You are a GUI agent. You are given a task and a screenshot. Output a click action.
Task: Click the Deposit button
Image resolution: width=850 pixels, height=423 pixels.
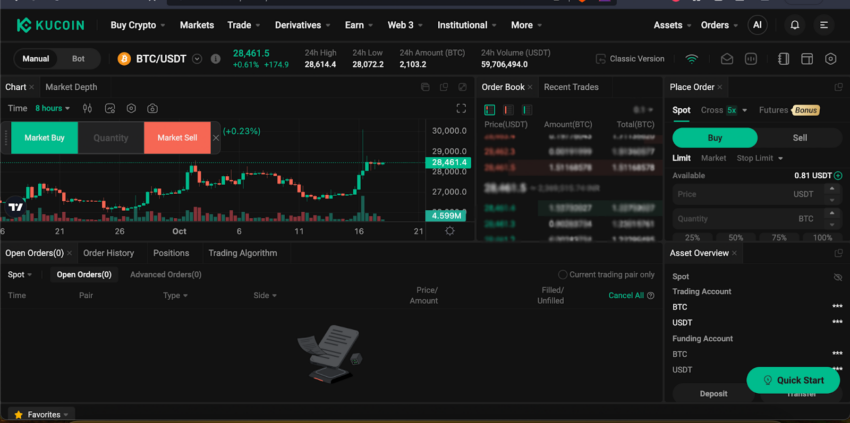point(713,394)
